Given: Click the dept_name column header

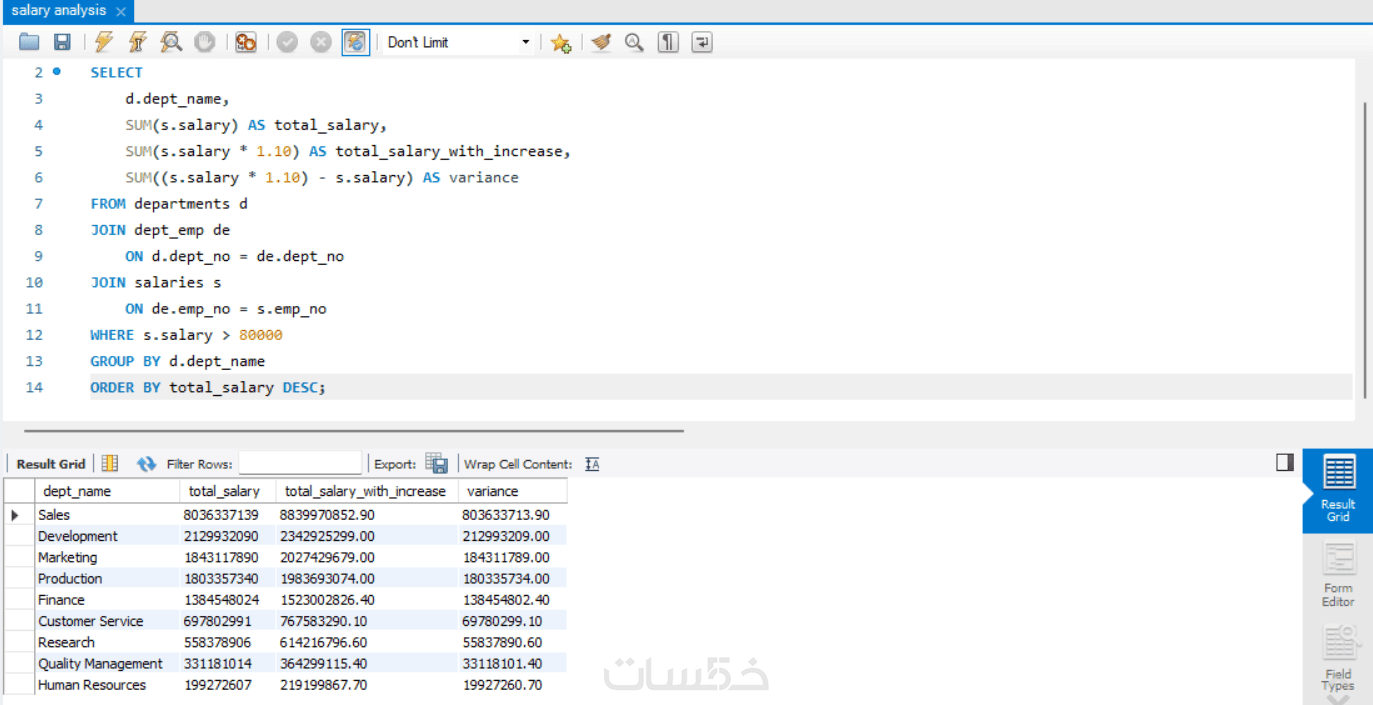Looking at the screenshot, I should coord(106,491).
